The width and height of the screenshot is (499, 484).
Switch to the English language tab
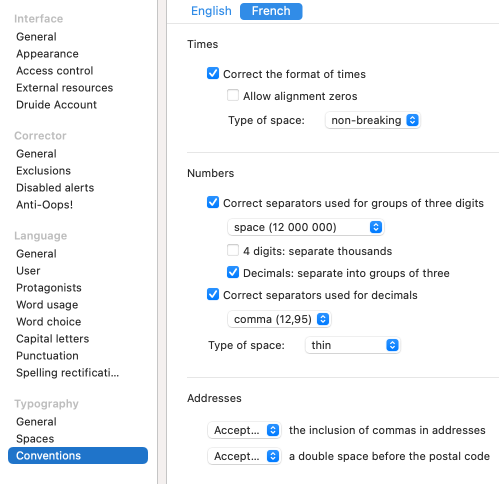[x=211, y=11]
